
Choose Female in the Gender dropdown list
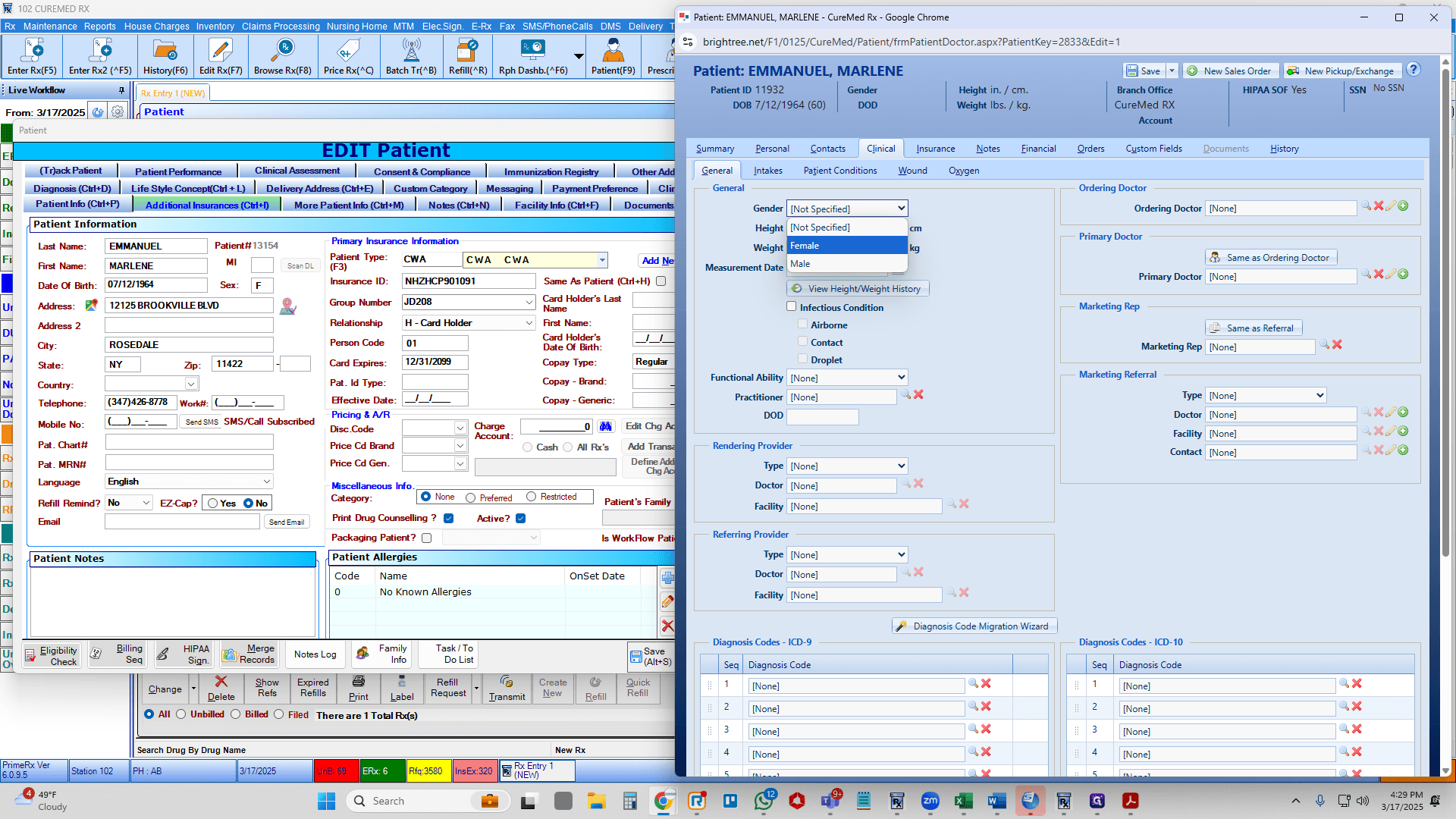click(x=847, y=246)
